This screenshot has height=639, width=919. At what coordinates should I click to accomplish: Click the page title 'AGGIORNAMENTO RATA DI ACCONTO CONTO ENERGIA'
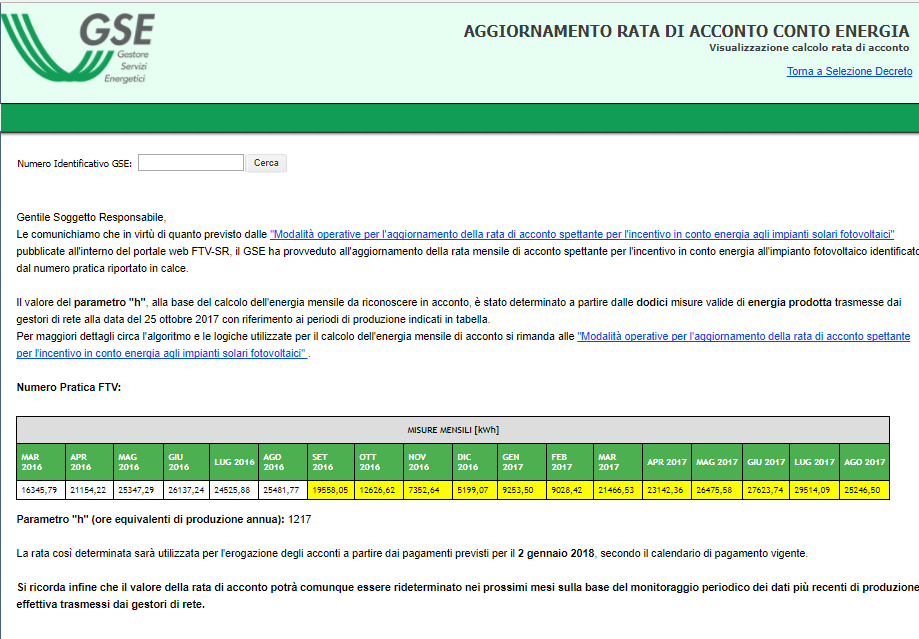tap(686, 31)
